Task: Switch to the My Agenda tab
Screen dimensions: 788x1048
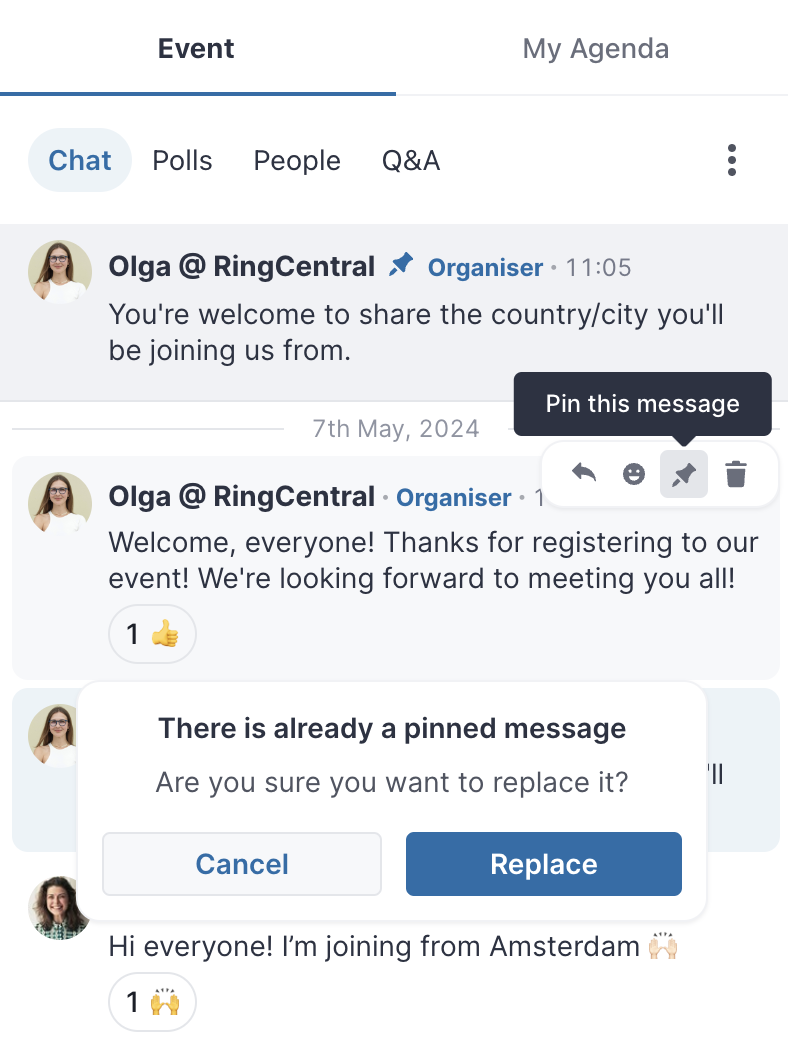Action: (595, 48)
